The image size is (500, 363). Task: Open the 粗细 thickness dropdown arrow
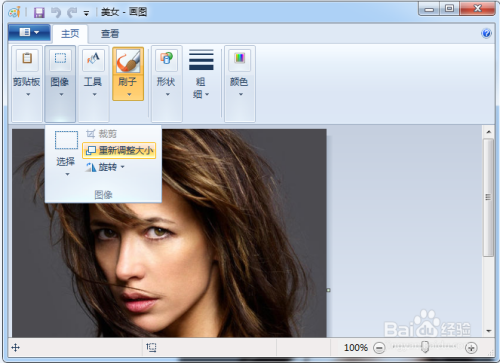[207, 95]
